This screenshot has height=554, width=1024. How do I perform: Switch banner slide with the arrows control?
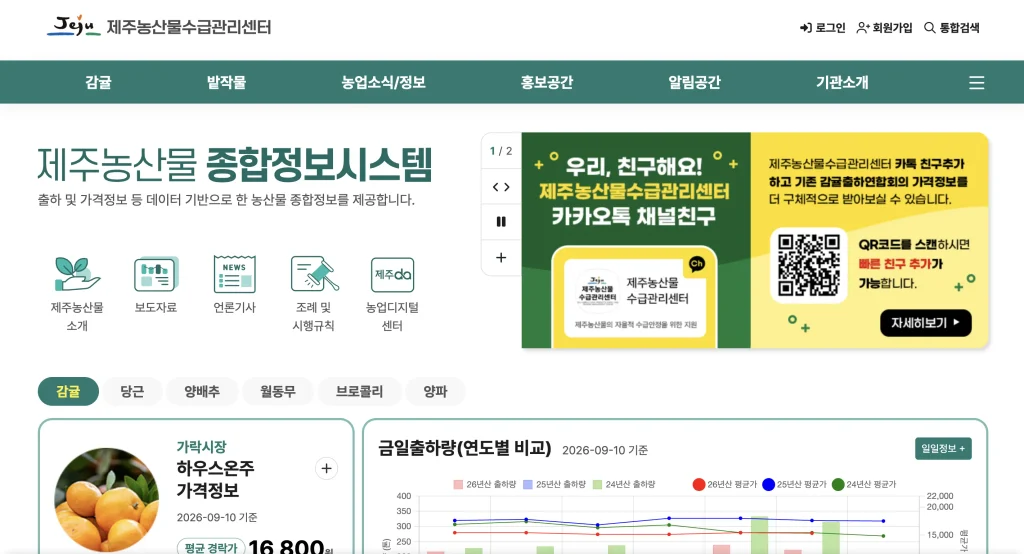(501, 187)
